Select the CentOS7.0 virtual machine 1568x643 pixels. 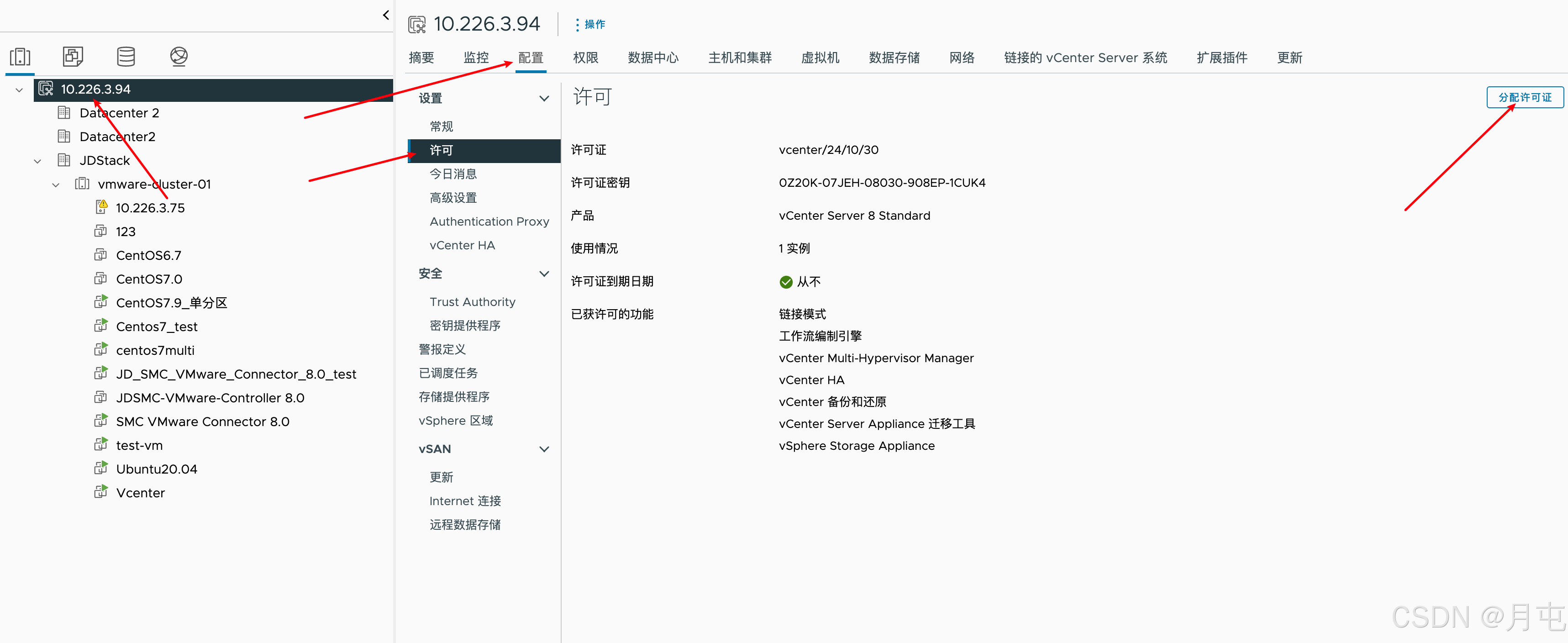click(x=148, y=279)
